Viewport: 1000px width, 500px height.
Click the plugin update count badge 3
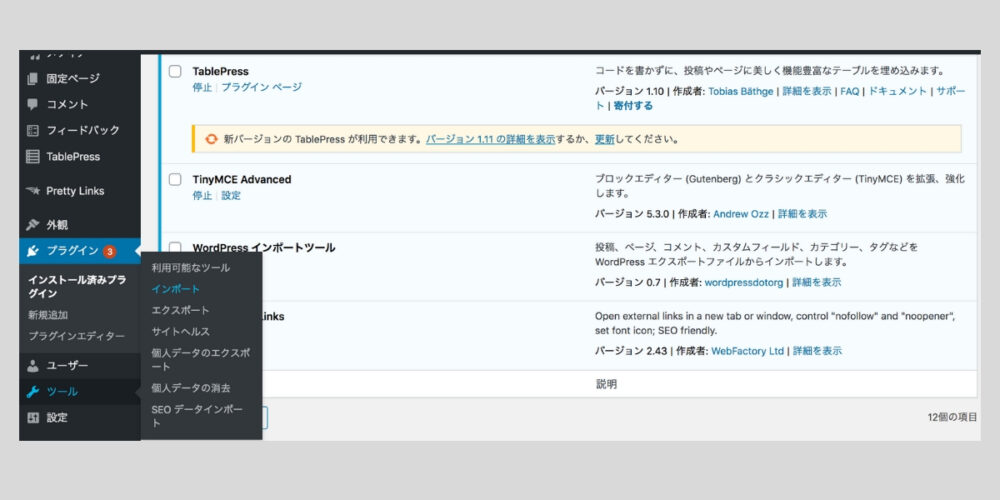pos(109,251)
